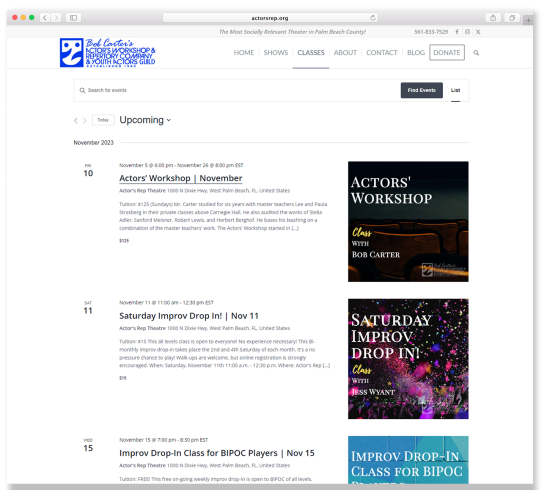Reload the page with the refresh icon
Image resolution: width=550 pixels, height=496 pixels.
click(373, 18)
